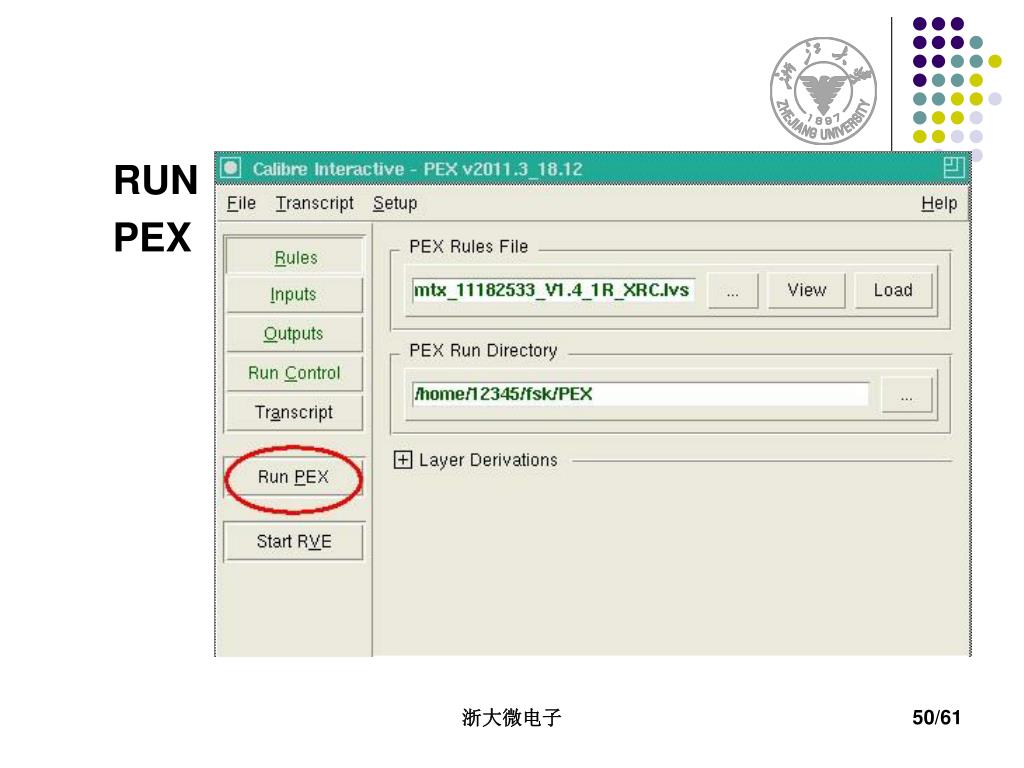Screen dimensions: 1024x768
Task: Click the PEX Run Directory label
Action: pos(483,351)
